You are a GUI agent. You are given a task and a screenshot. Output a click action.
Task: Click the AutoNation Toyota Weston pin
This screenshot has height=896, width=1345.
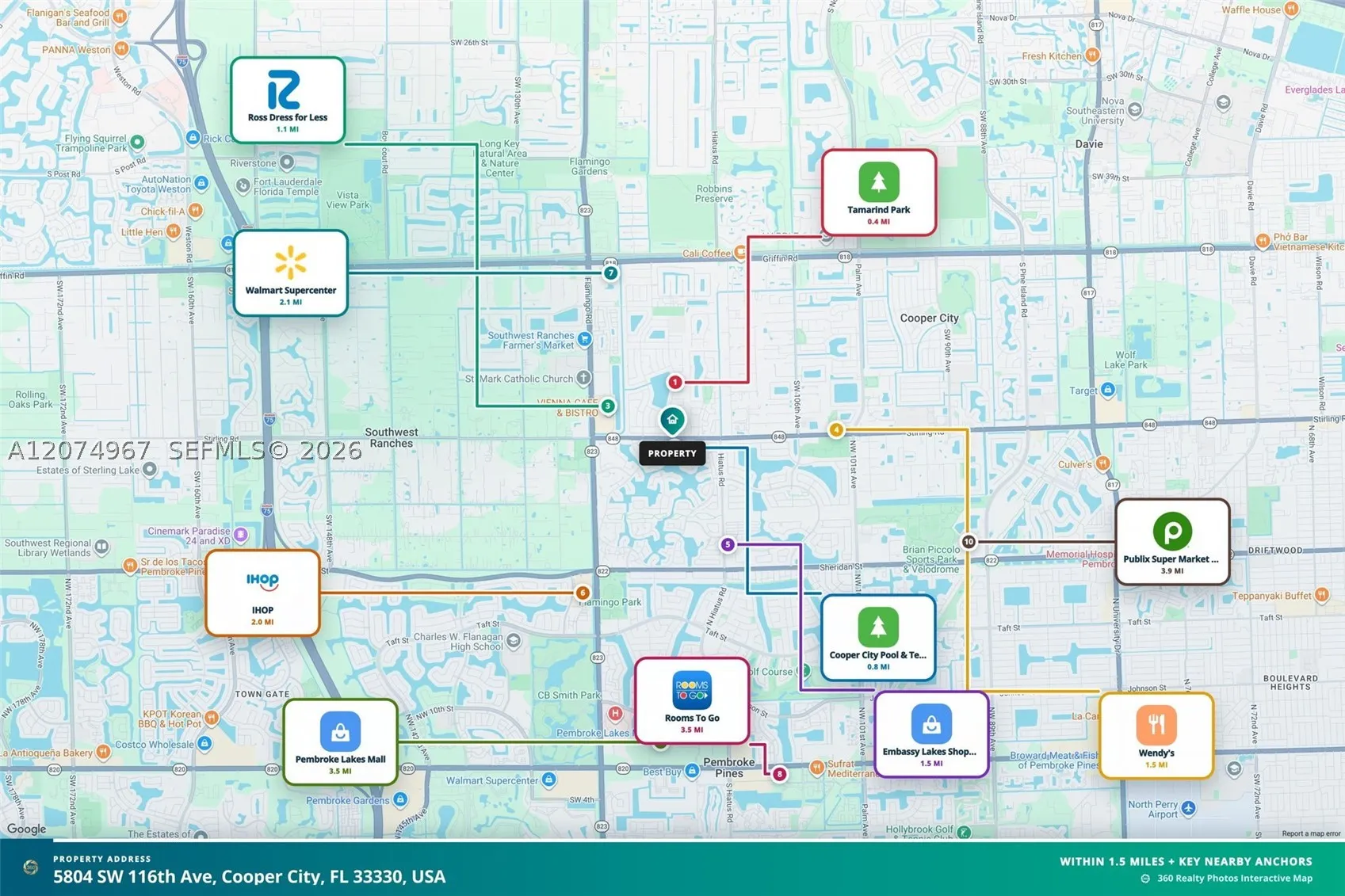coord(201,184)
